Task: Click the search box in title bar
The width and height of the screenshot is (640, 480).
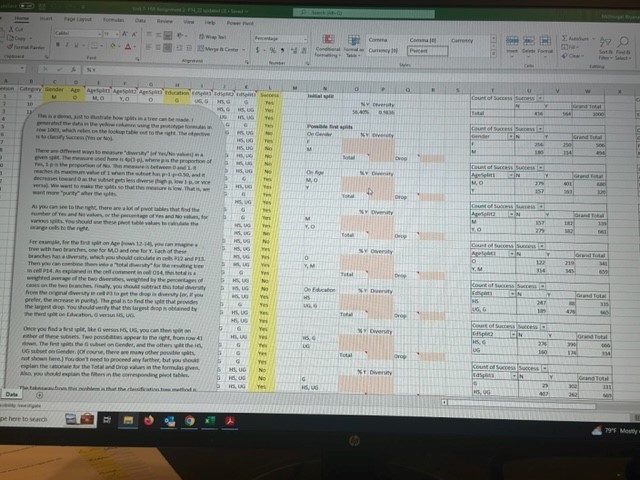Action: [364, 13]
